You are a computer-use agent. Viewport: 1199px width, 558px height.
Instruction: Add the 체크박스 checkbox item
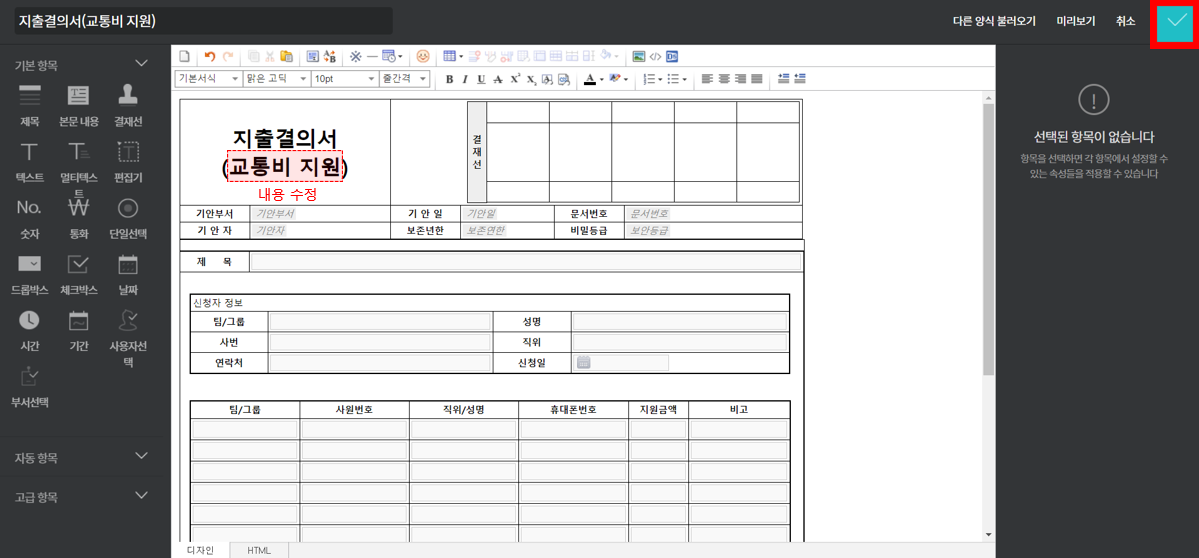[79, 274]
